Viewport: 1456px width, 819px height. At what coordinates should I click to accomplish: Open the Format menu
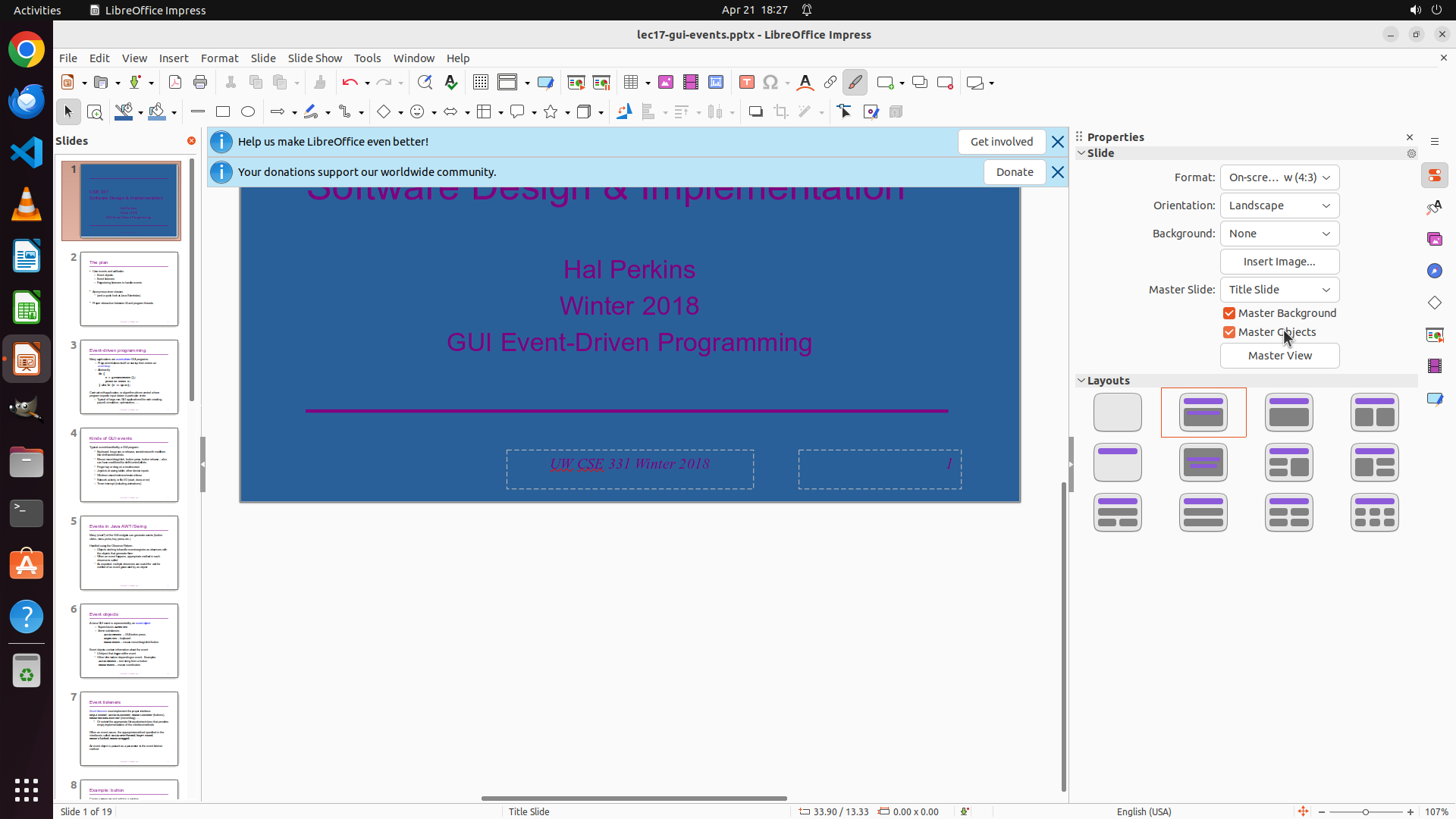219,58
